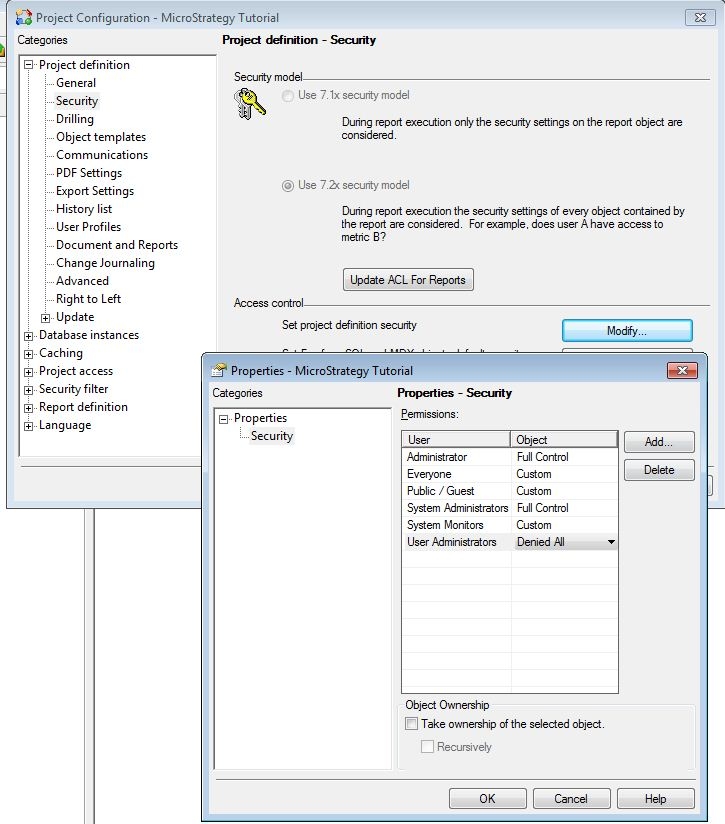Expand the Database instances category
This screenshot has height=824, width=725.
coord(29,336)
